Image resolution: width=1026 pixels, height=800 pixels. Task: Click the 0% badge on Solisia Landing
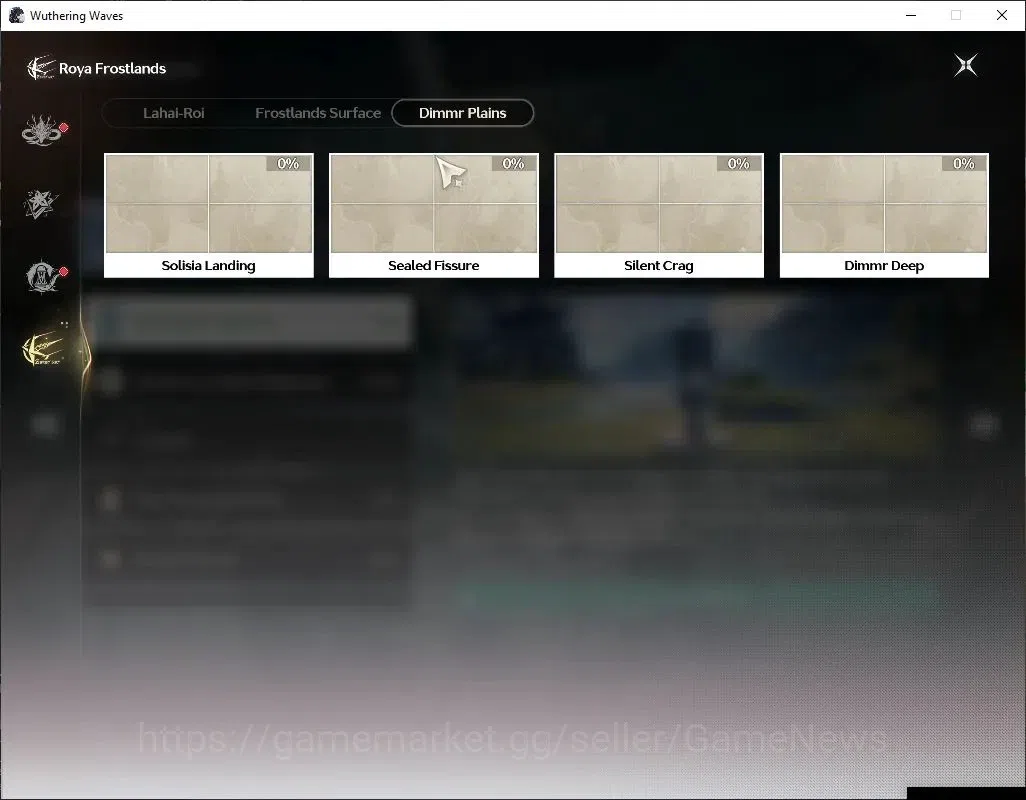288,164
